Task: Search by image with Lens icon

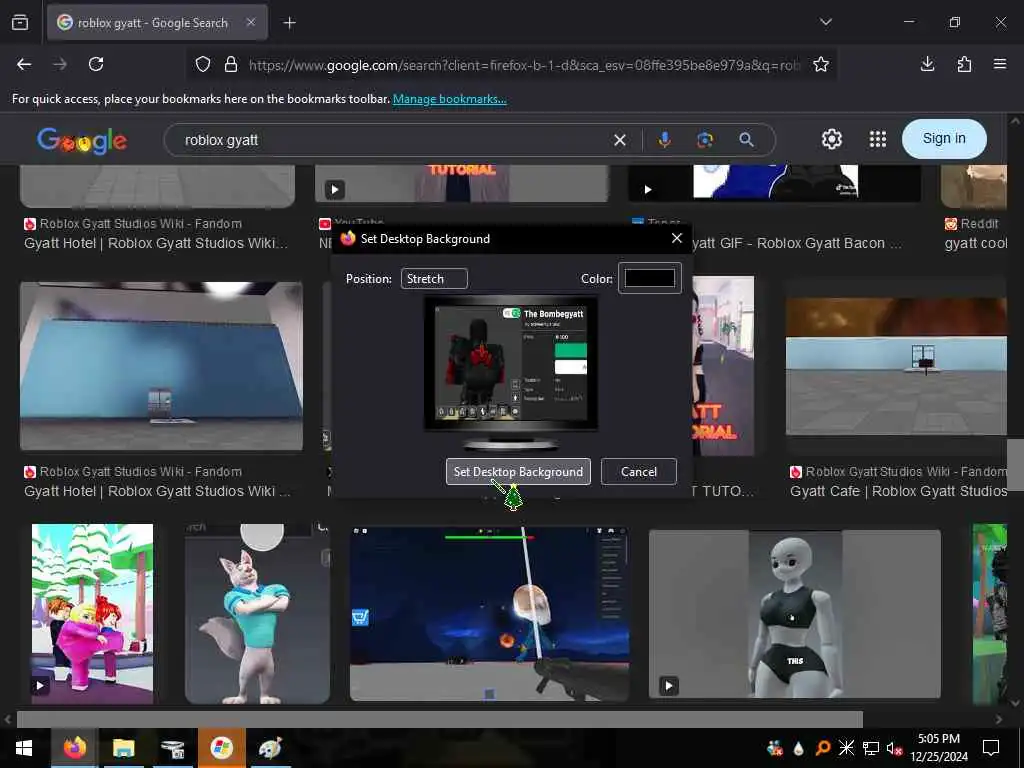Action: coord(705,140)
